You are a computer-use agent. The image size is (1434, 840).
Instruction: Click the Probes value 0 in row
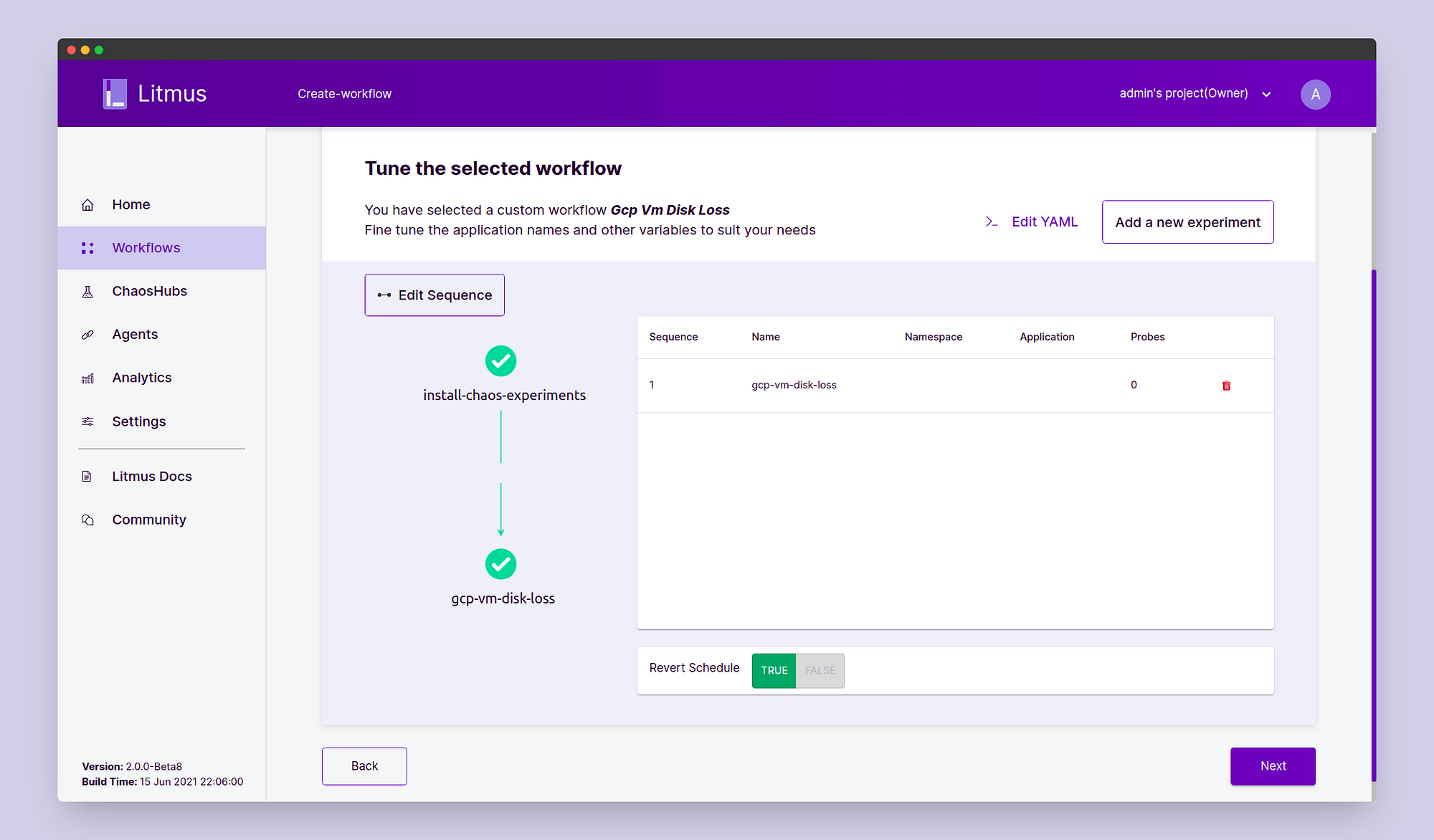pos(1134,385)
